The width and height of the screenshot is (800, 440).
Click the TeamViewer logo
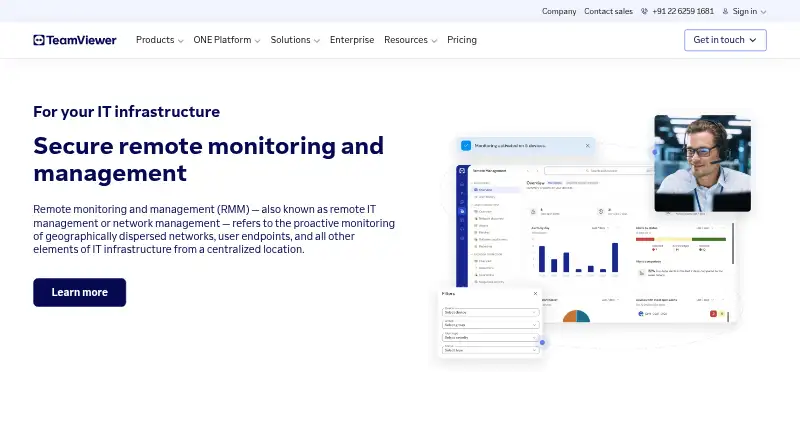tap(74, 40)
